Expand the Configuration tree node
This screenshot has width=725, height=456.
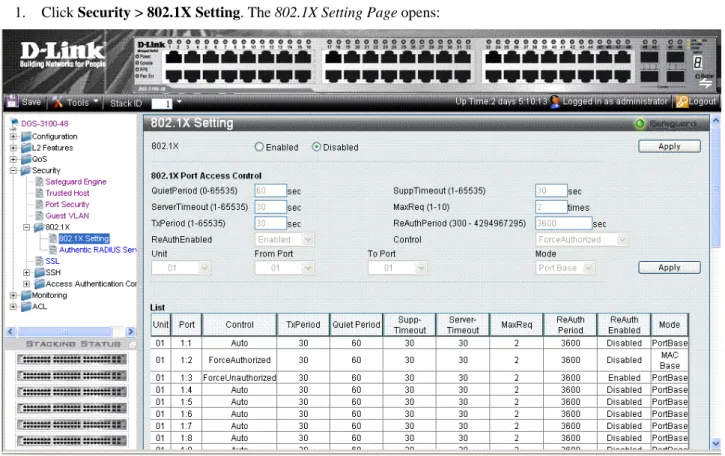tap(13, 136)
